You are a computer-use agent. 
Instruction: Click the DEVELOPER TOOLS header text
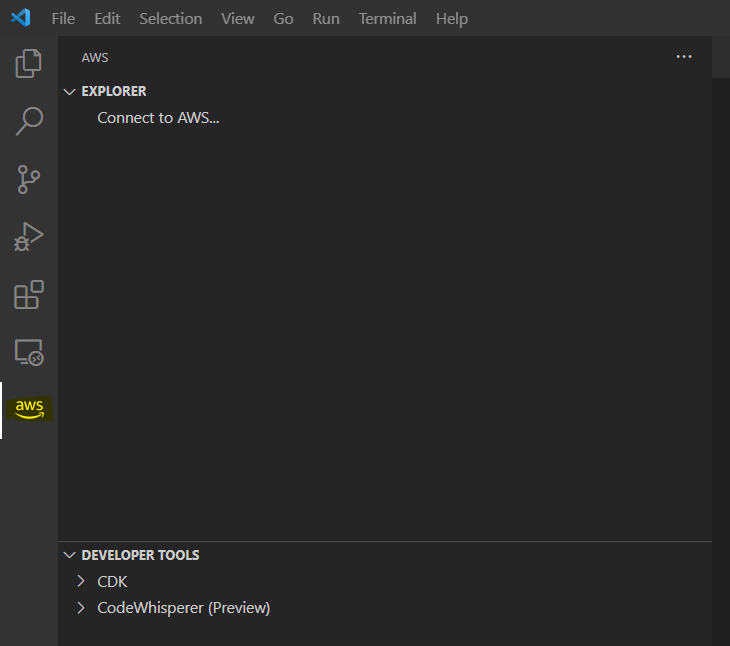140,555
